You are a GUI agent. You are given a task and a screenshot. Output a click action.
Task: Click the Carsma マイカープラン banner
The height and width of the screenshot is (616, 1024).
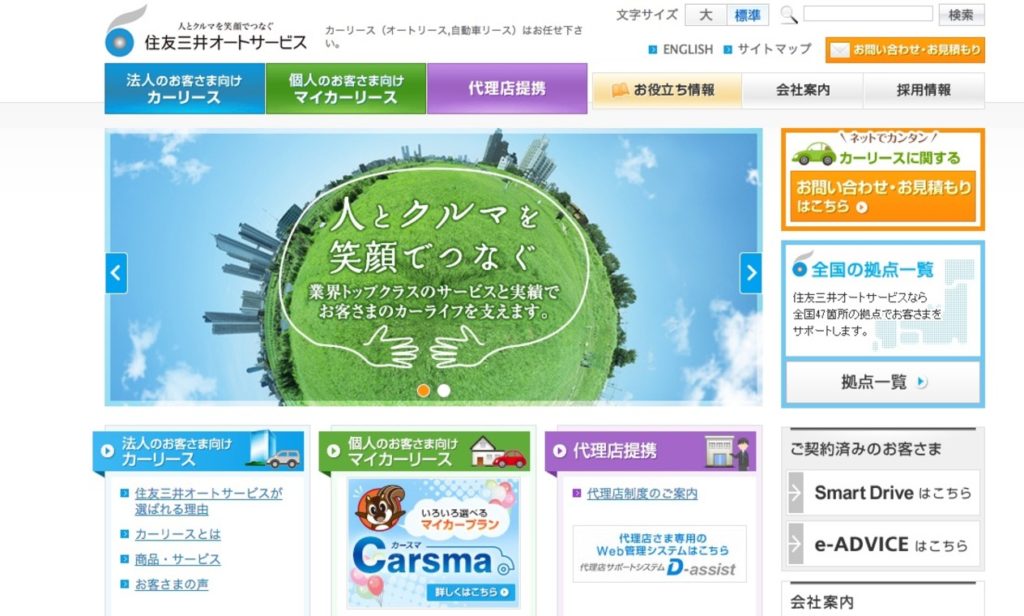(434, 543)
